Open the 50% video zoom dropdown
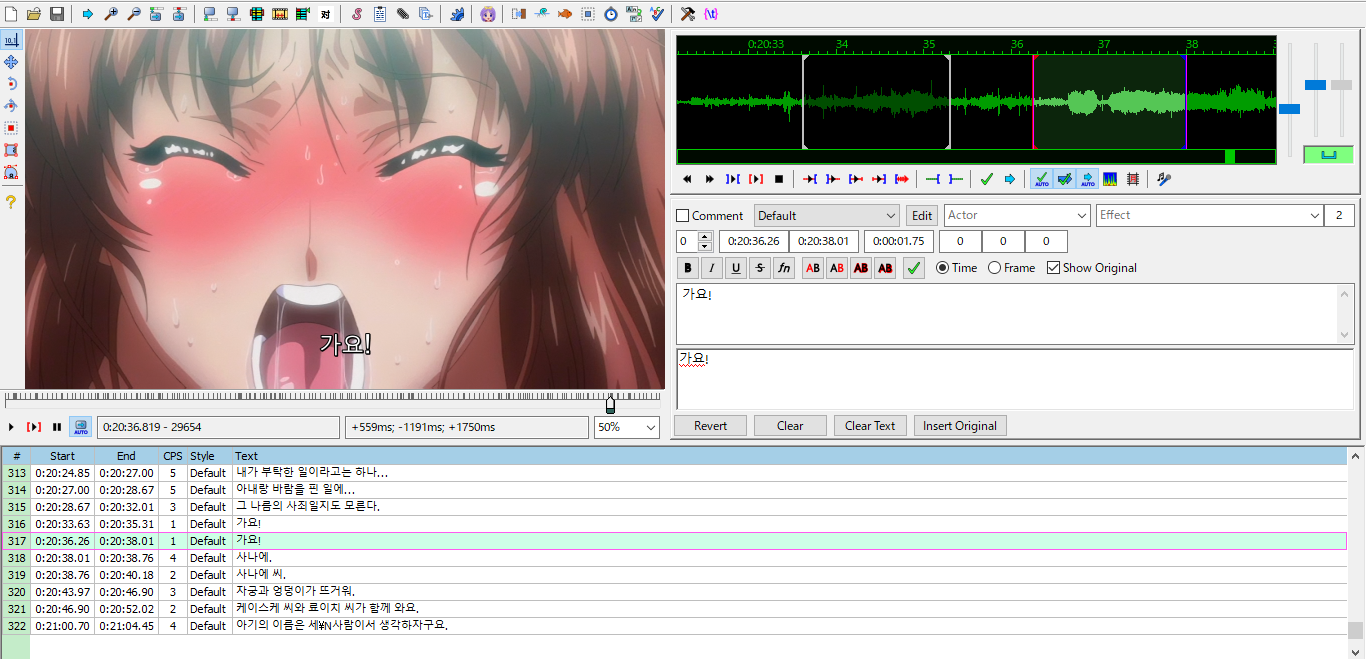This screenshot has width=1366, height=659. 627,427
